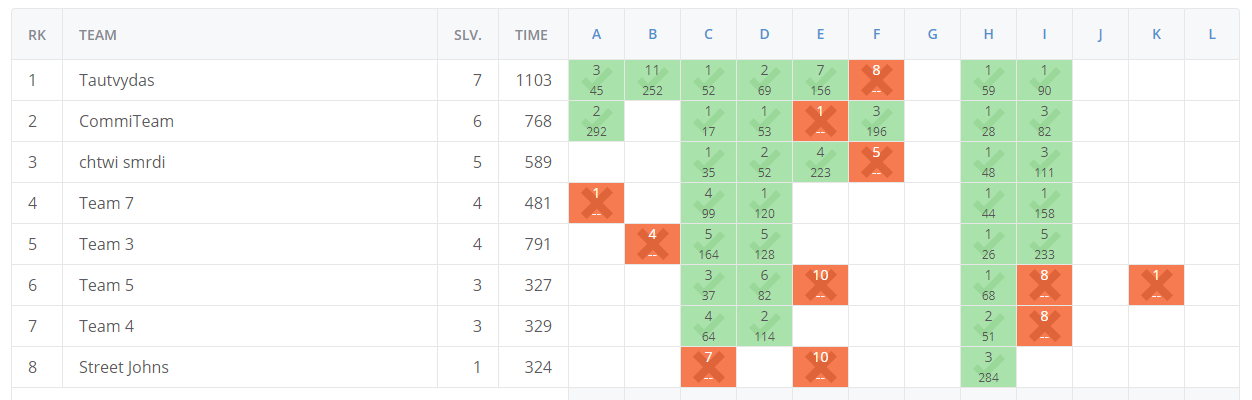Click the SLV. column header
Screen dimensions: 1252x400
467,35
